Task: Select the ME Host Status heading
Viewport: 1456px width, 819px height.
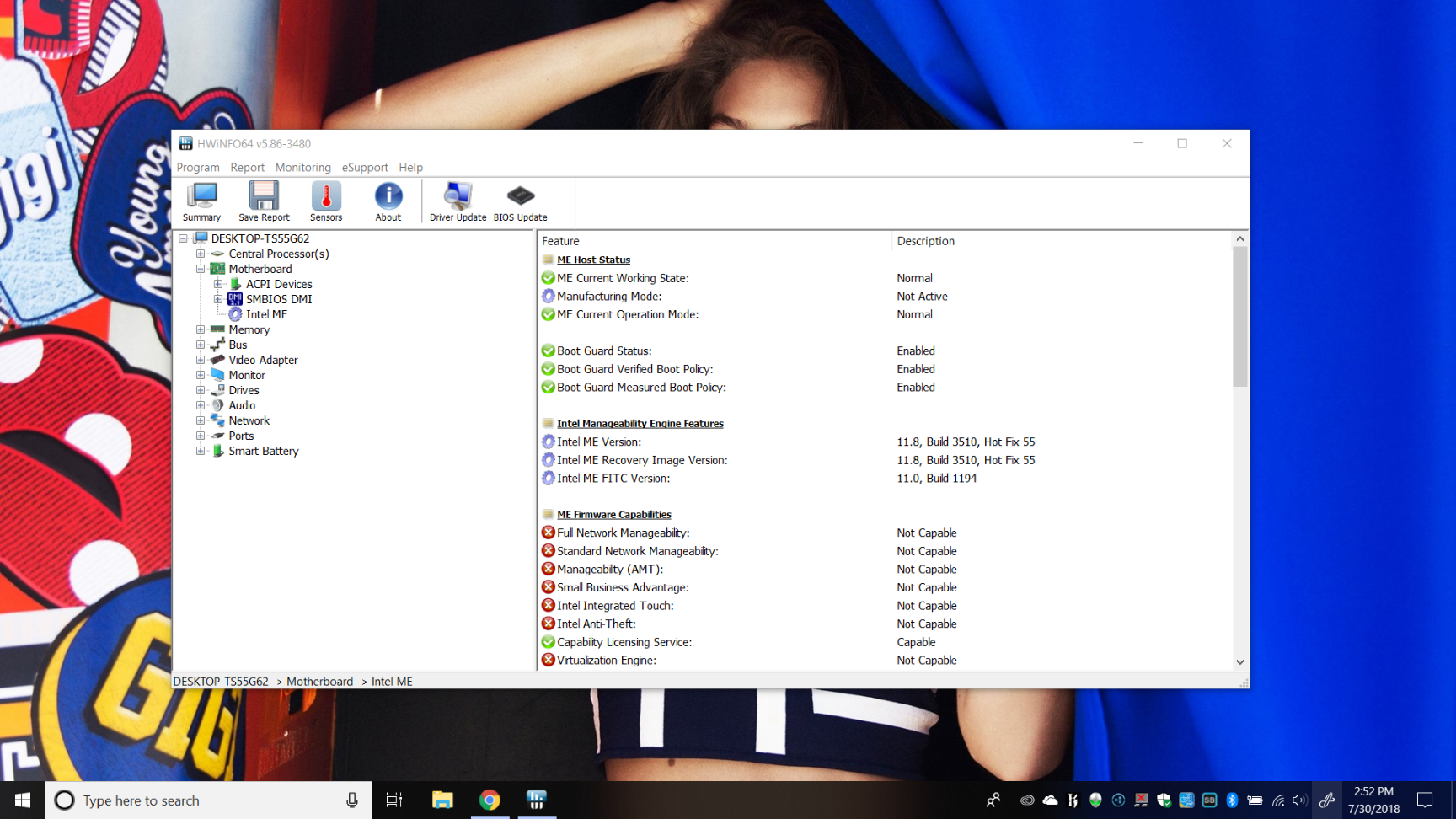Action: point(593,260)
